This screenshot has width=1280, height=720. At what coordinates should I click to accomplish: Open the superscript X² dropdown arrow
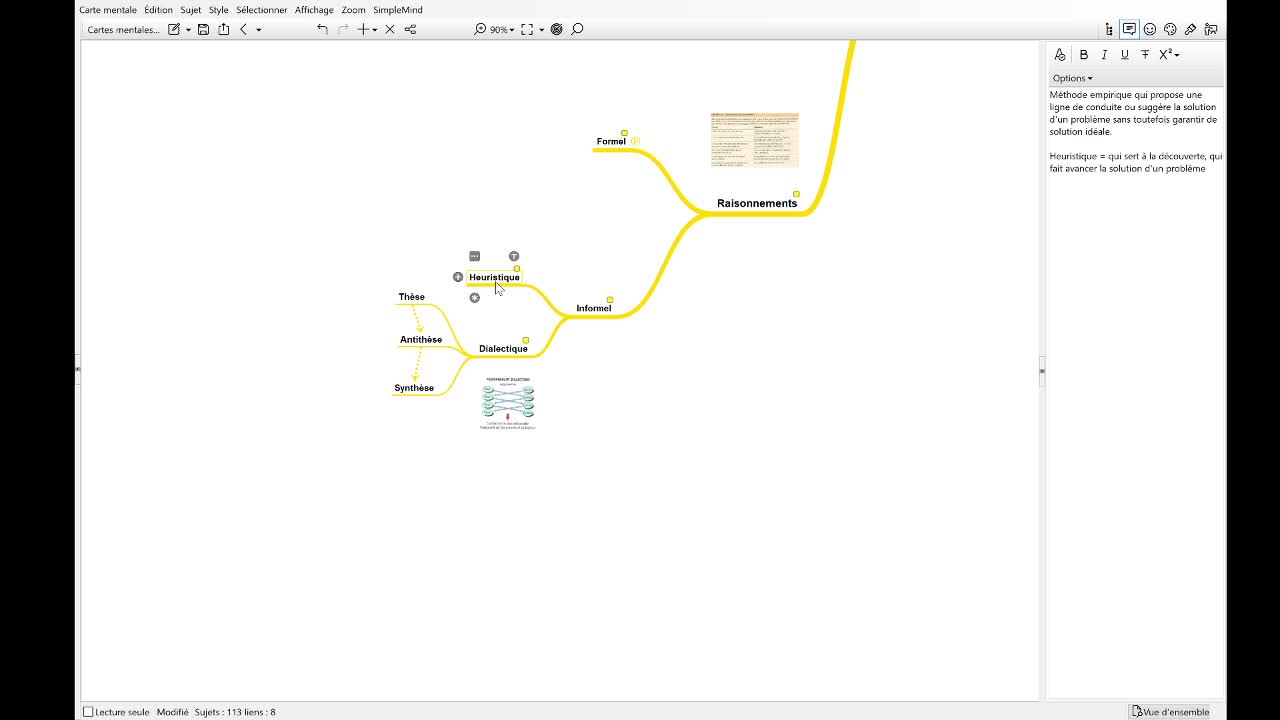click(x=1177, y=55)
